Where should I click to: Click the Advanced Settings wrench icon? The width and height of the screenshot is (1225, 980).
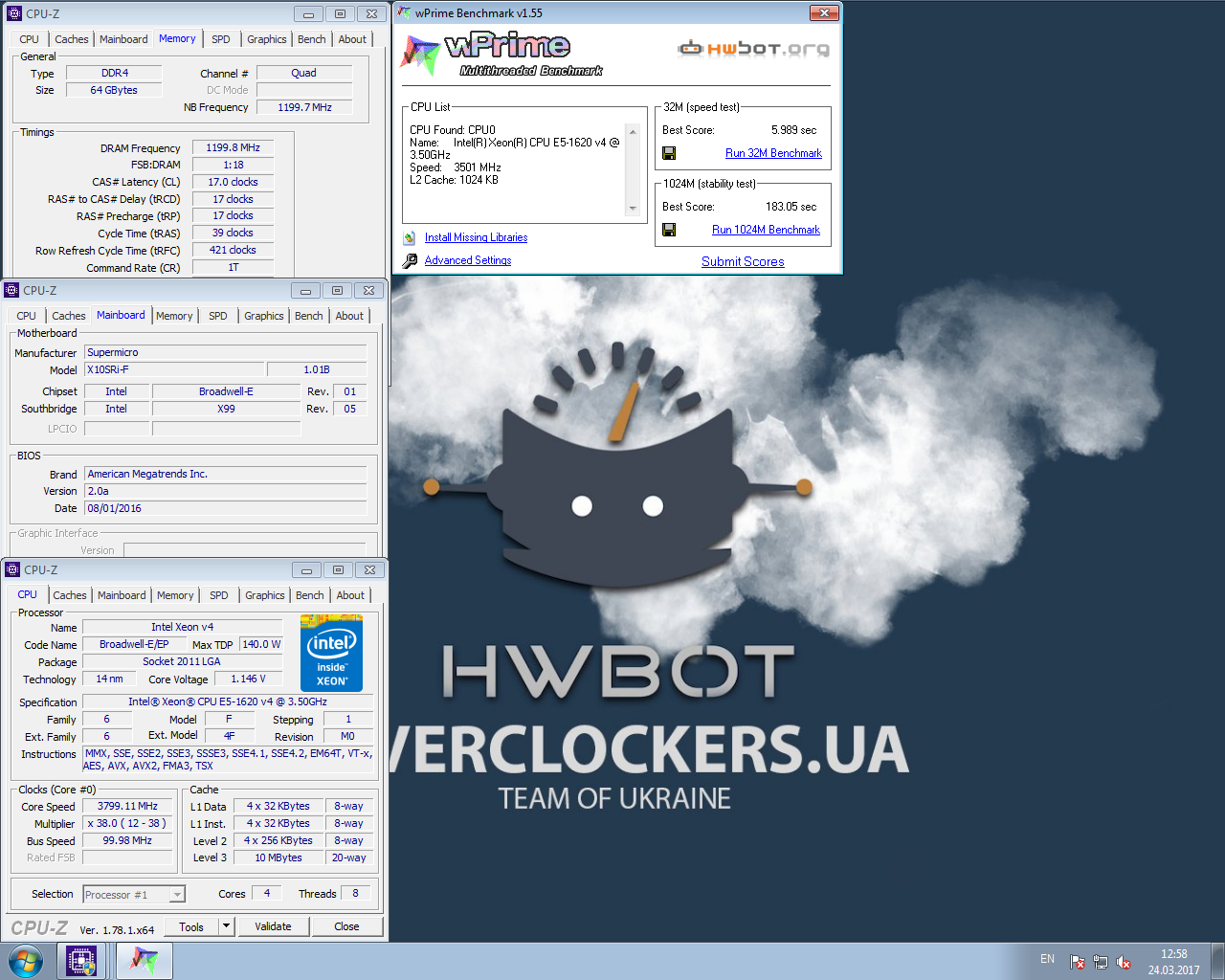pyautogui.click(x=410, y=260)
